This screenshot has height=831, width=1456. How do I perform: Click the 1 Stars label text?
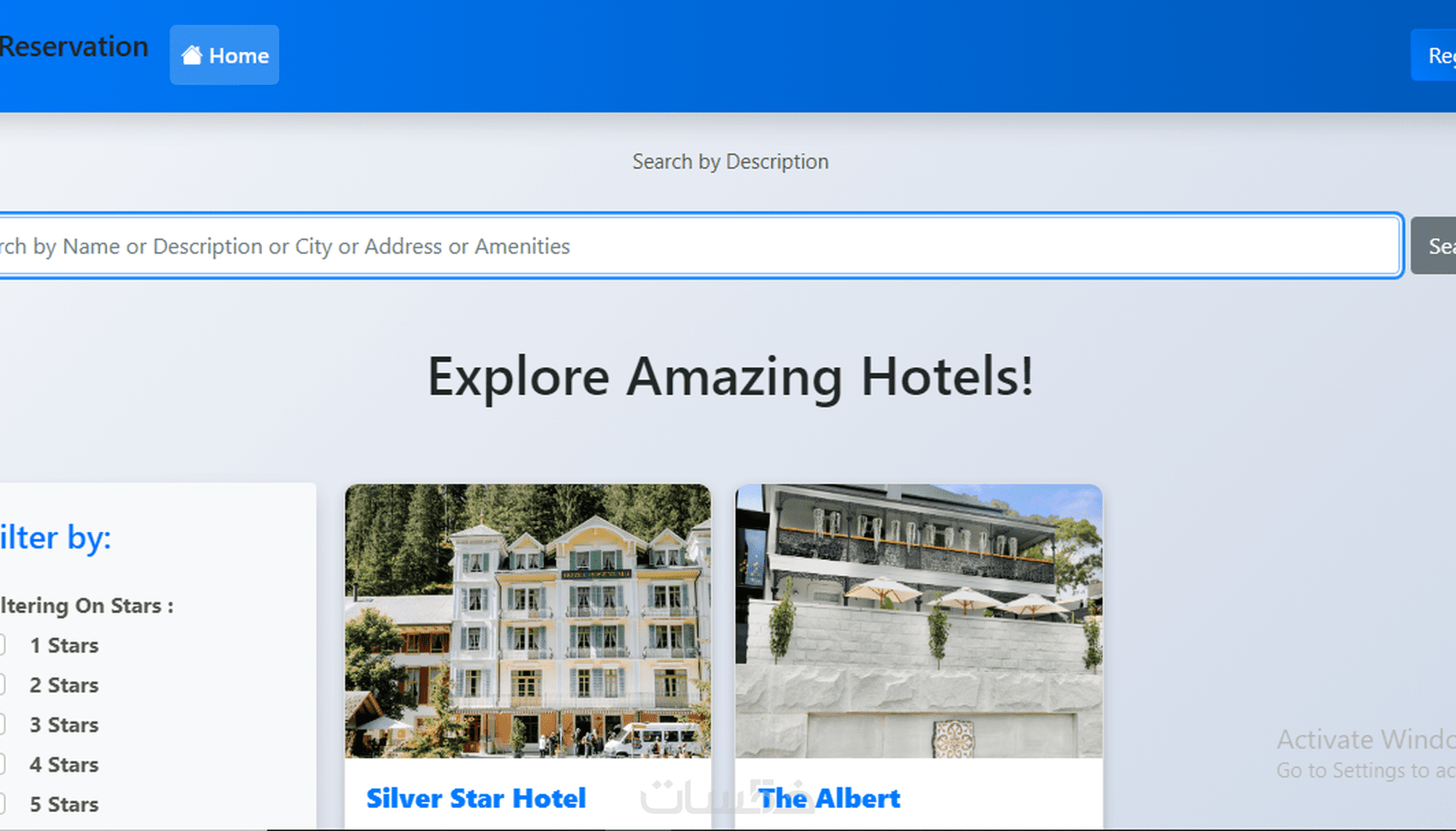click(x=64, y=645)
